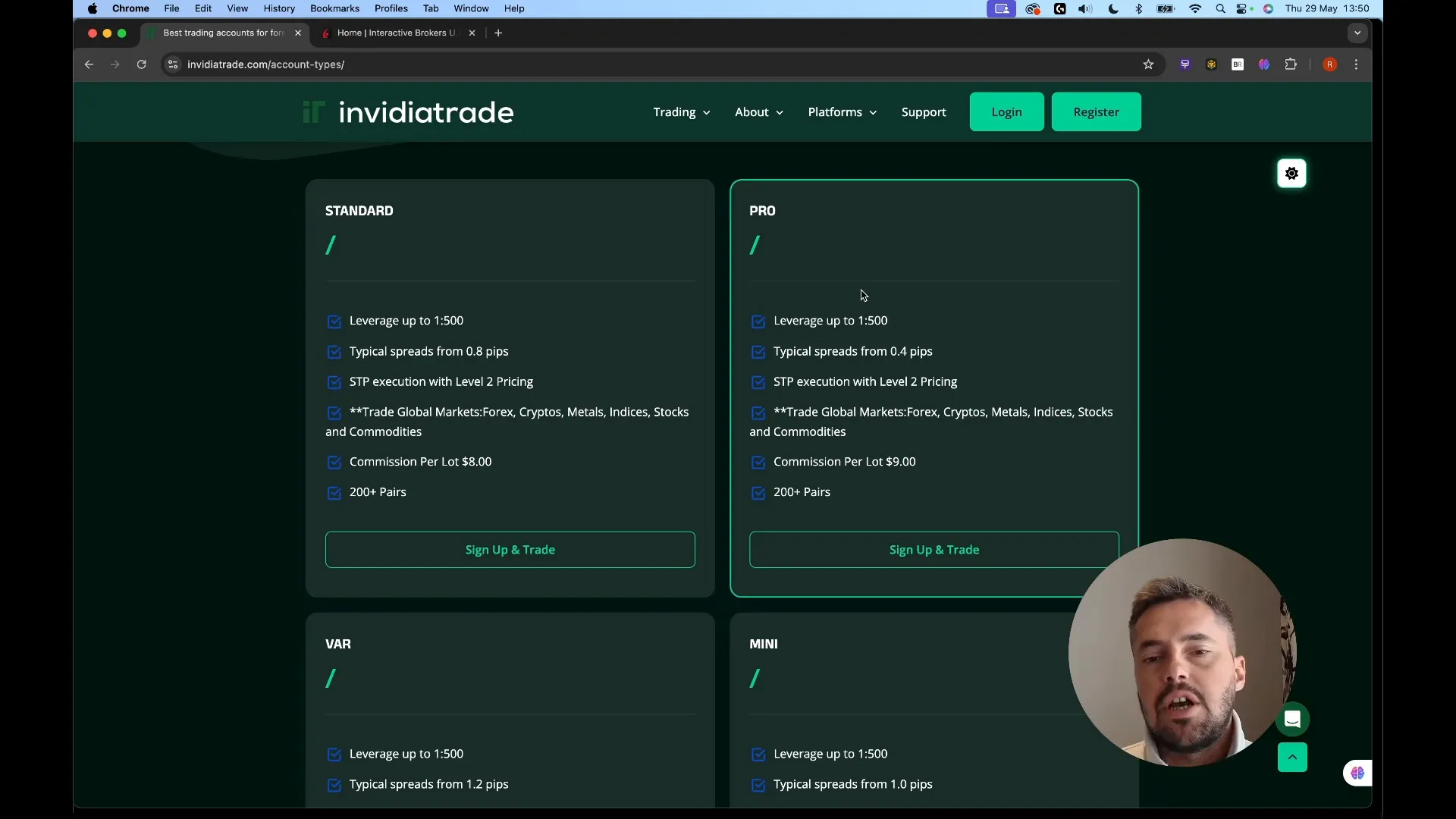This screenshot has width=1456, height=819.
Task: Go back using browser back arrow
Action: [89, 64]
